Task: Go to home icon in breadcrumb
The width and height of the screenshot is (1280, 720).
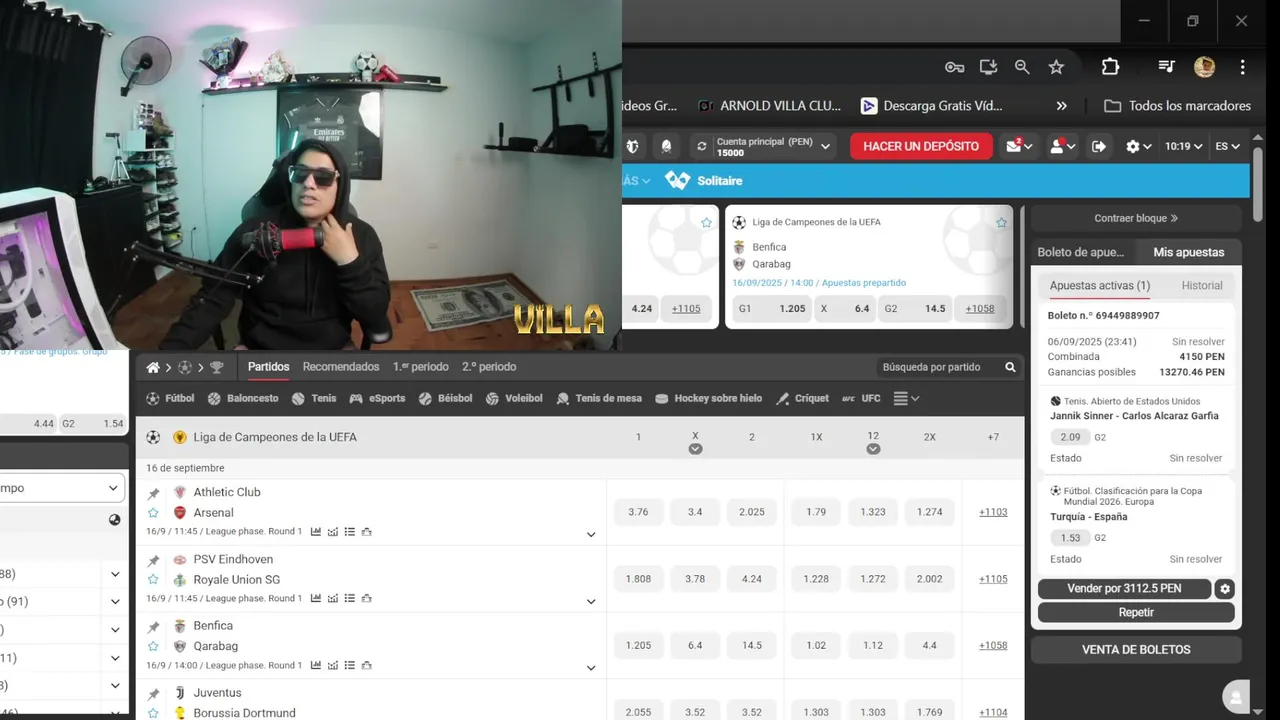Action: coord(153,367)
